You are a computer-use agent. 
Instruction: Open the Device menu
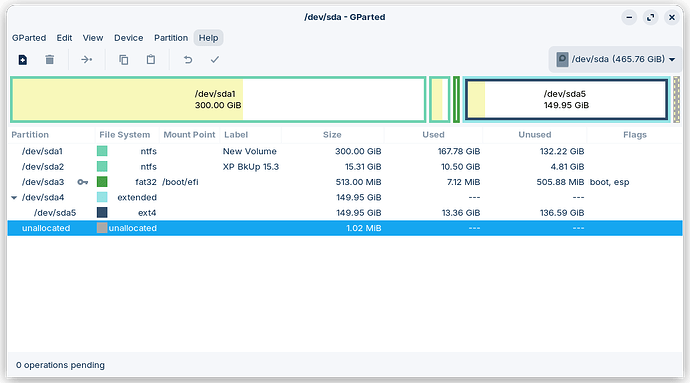click(x=128, y=38)
